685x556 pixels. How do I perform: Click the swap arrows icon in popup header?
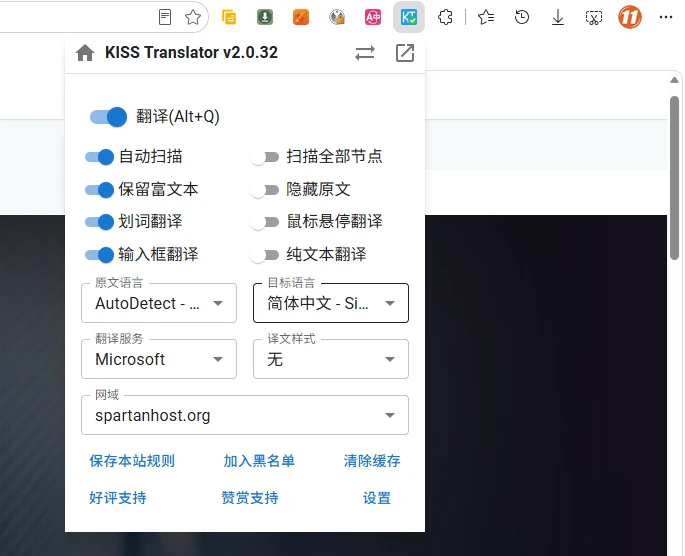365,53
